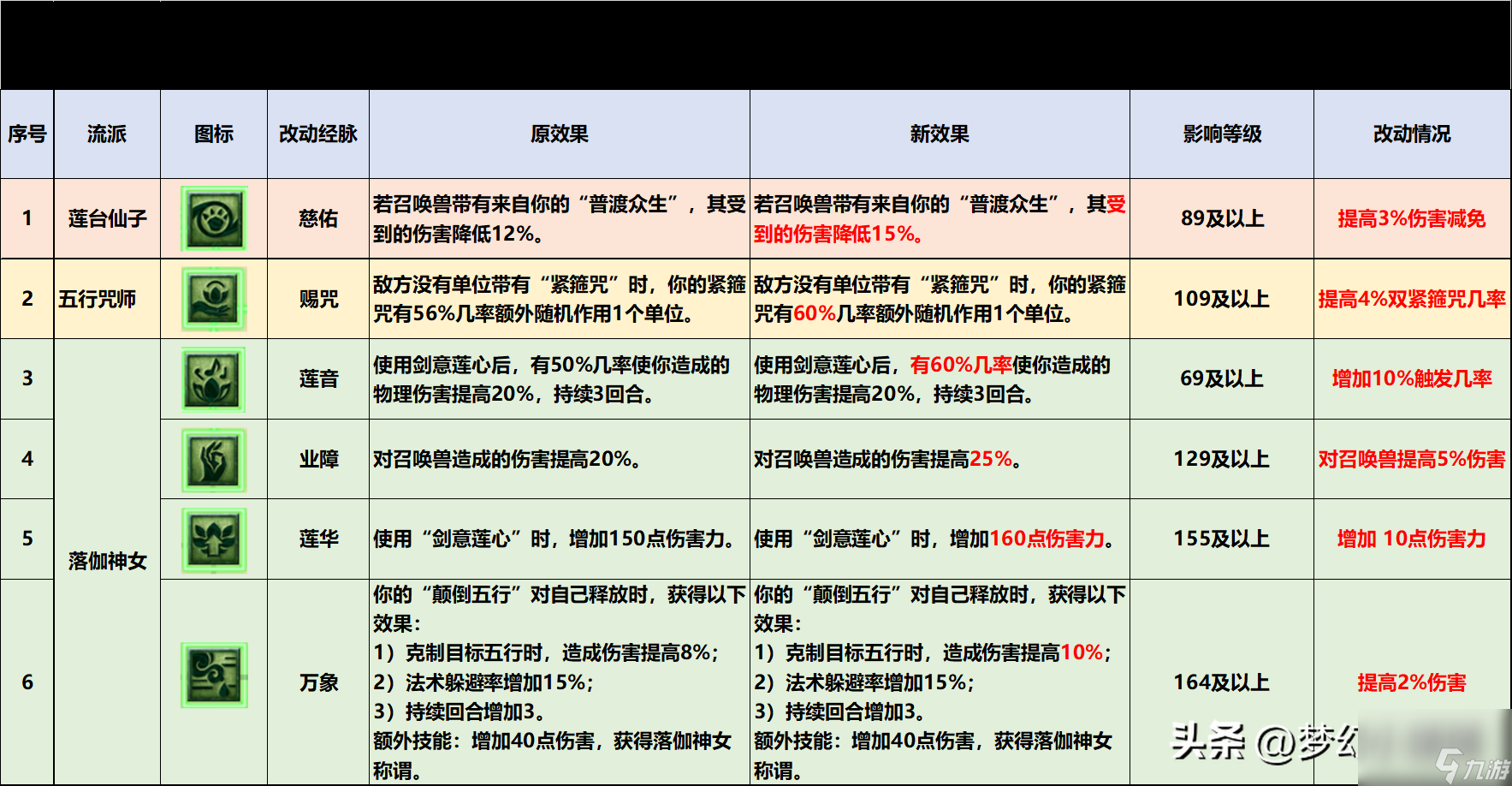The image size is (1512, 786).
Task: Click row number 5 cell
Action: 27,539
